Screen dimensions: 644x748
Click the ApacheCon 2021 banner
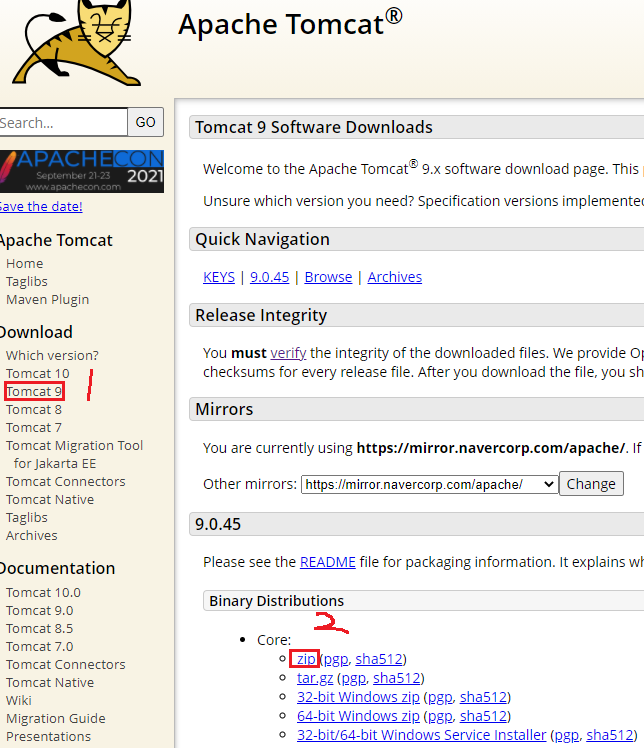tap(82, 171)
